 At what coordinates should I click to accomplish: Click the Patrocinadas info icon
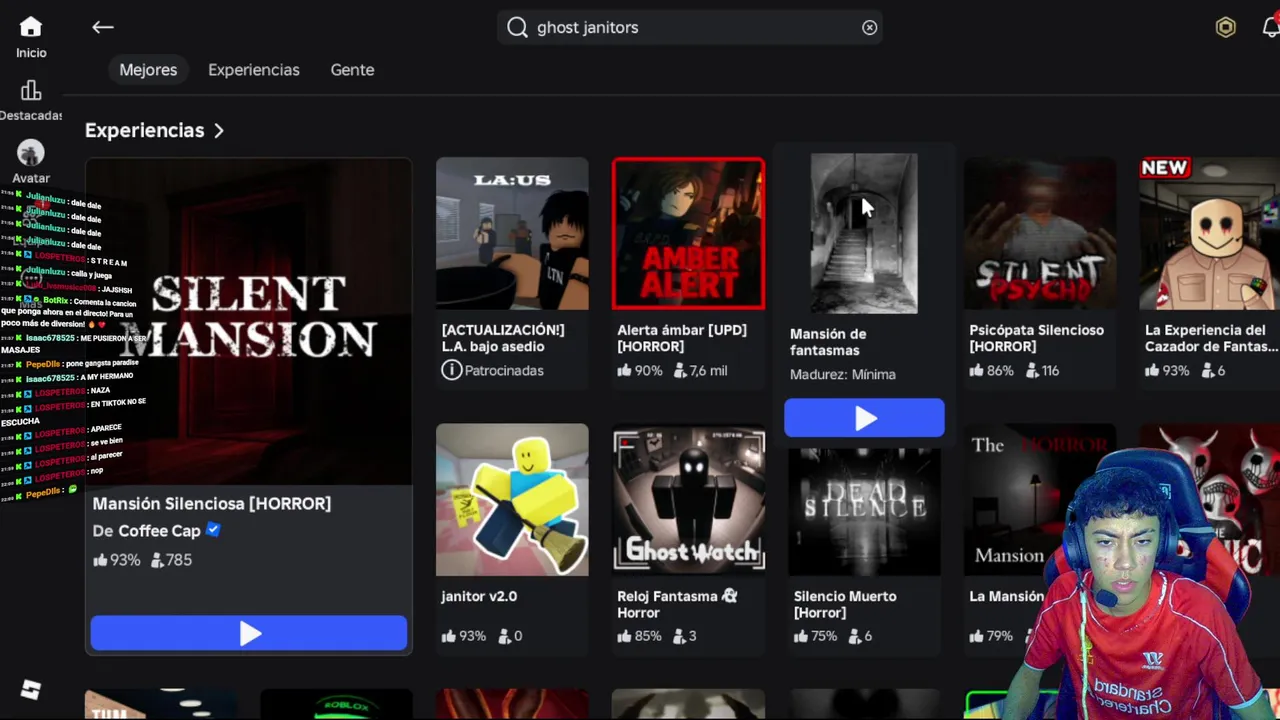click(451, 370)
